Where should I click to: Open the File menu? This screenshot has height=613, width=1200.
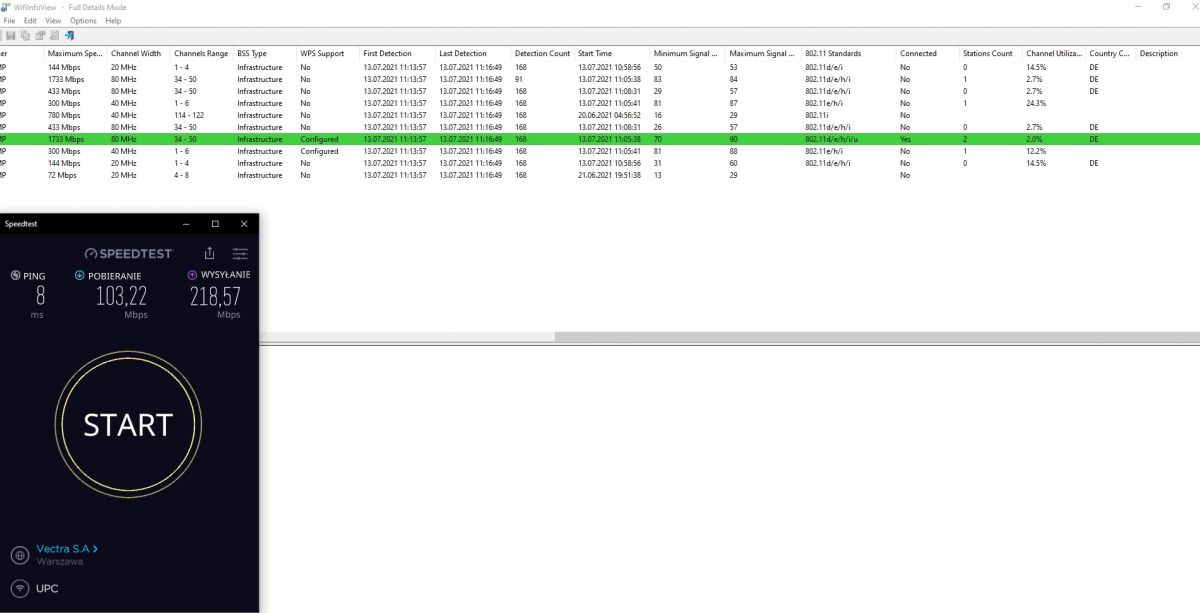10,20
